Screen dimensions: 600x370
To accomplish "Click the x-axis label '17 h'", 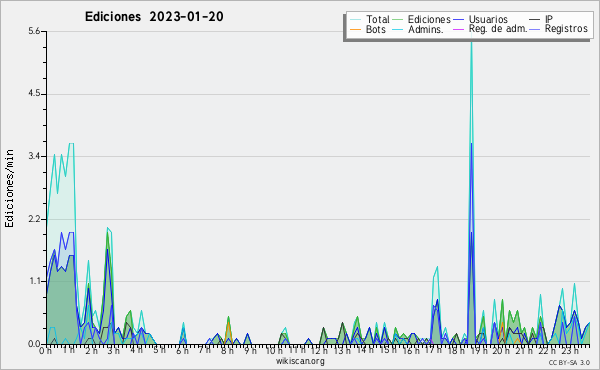I will pos(433,350).
